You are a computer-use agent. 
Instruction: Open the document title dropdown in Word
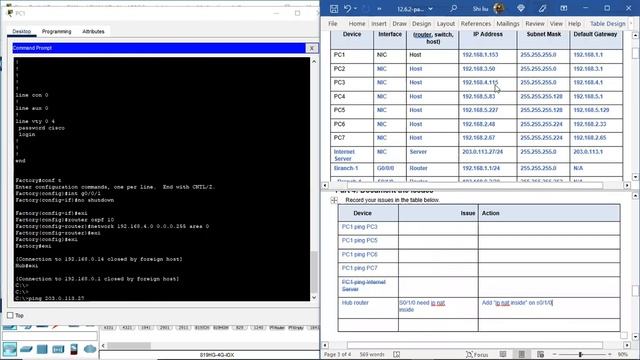430,9
